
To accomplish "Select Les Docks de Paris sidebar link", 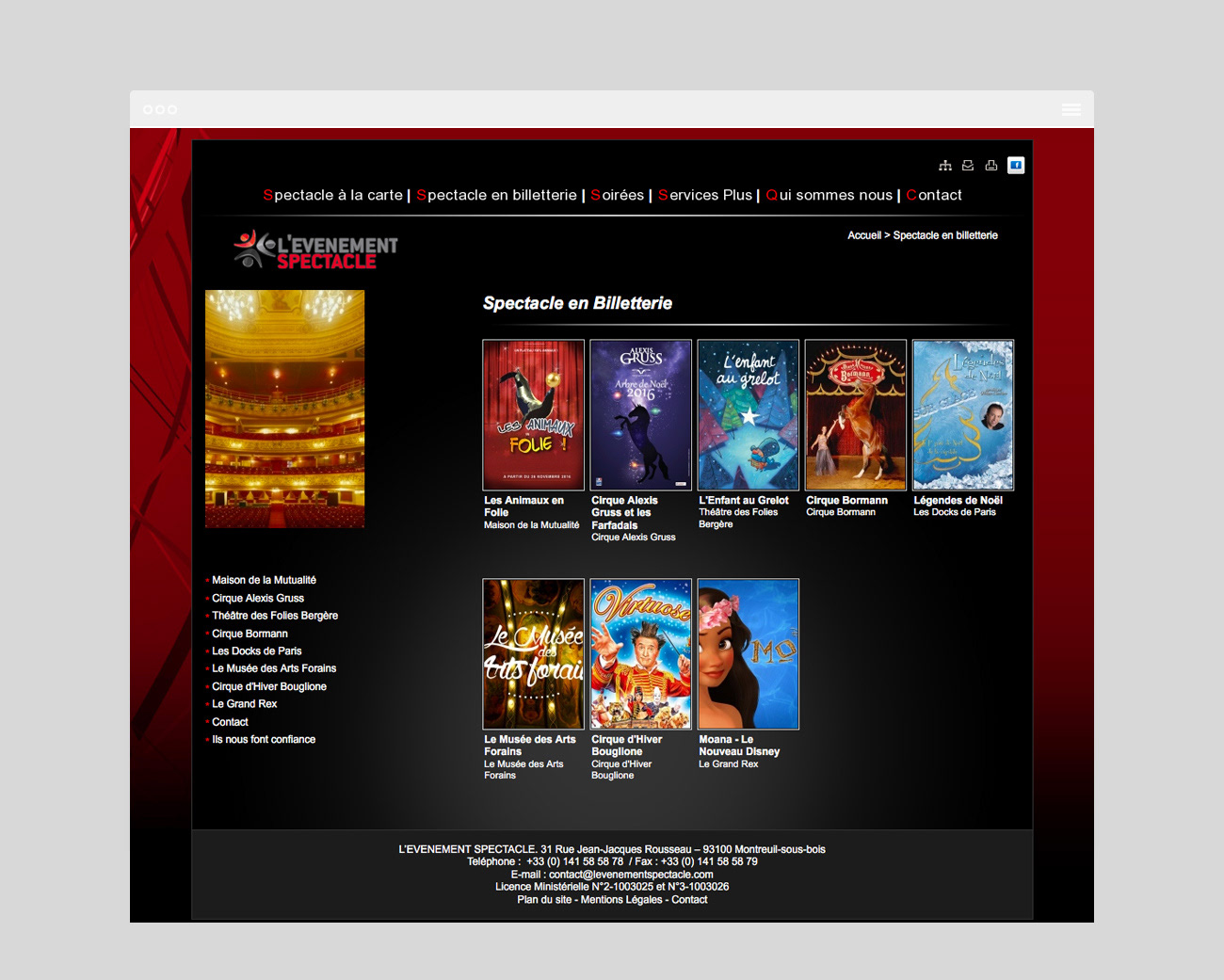I will (x=257, y=651).
